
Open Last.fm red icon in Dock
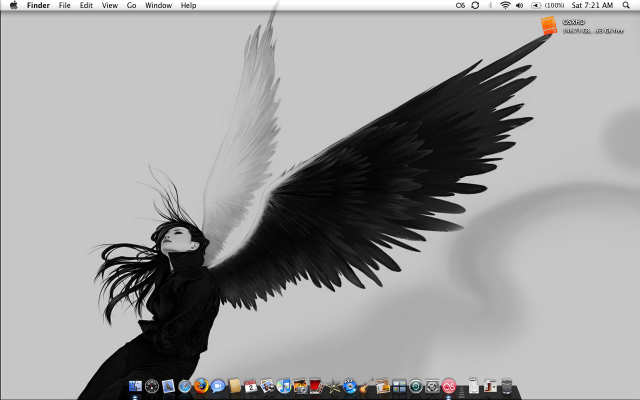coord(449,386)
